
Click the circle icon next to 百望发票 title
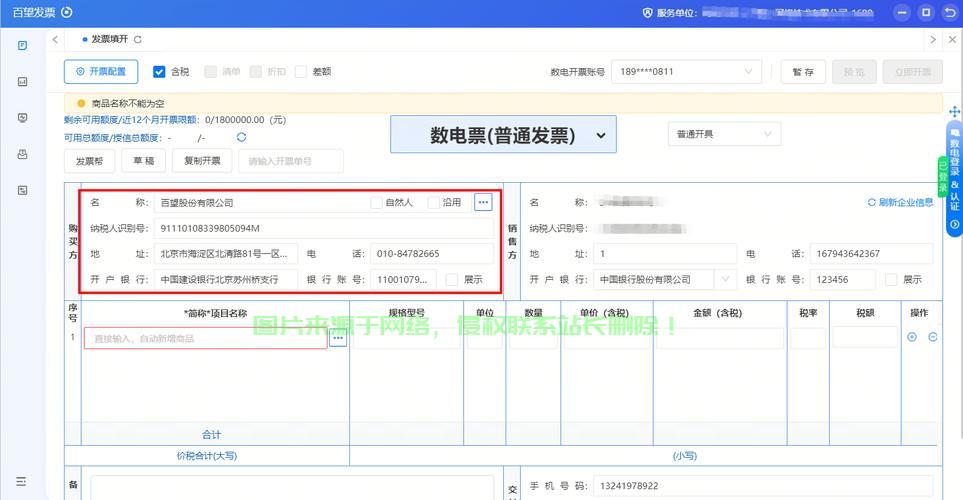point(67,12)
